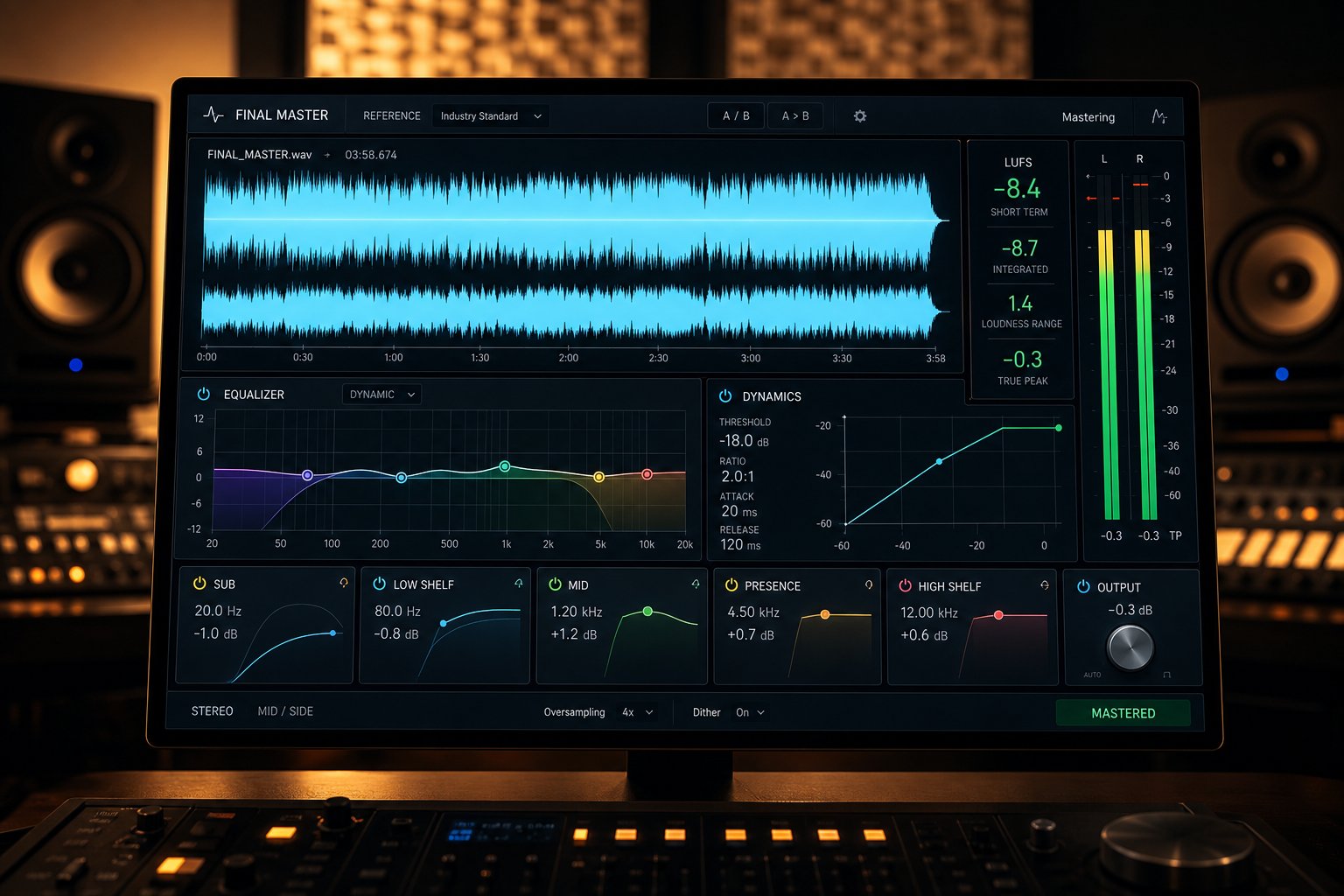The image size is (1344, 896).
Task: Click the release value 120 ms
Action: [x=740, y=544]
